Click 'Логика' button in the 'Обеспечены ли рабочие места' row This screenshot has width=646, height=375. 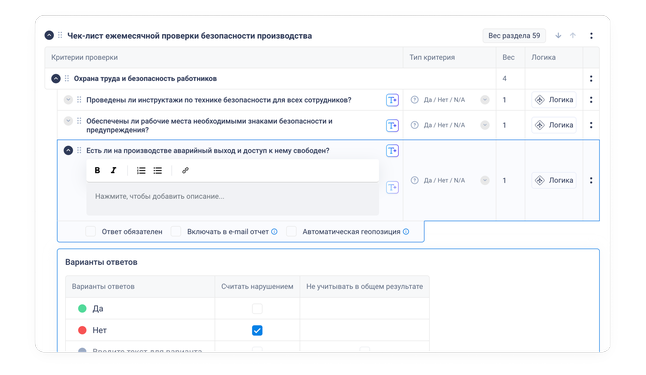(554, 125)
